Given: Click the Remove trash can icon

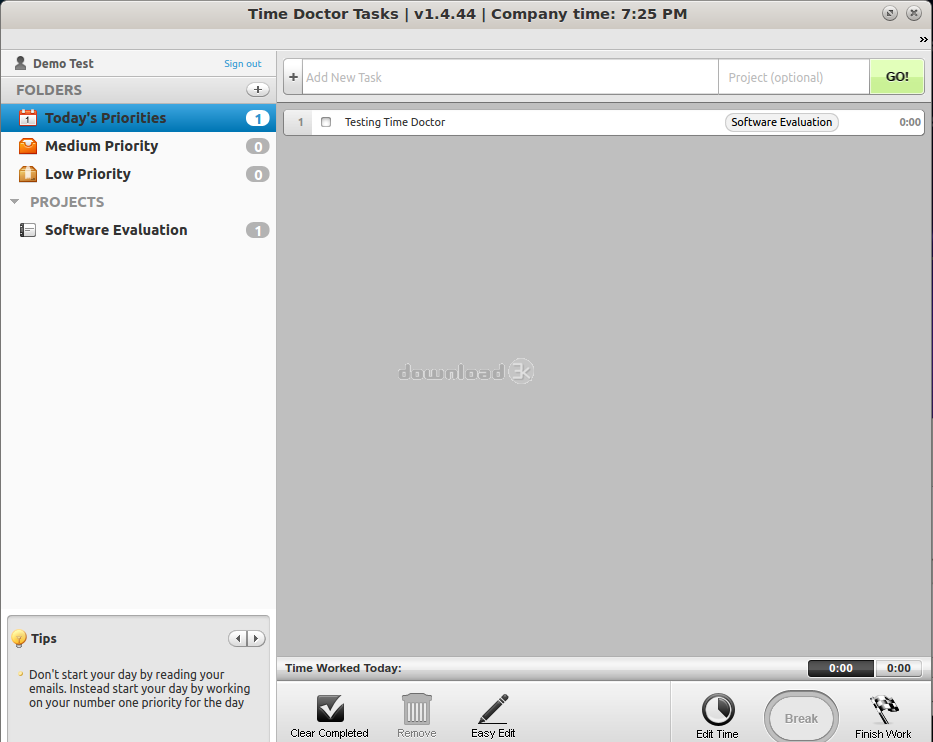Looking at the screenshot, I should pos(417,710).
